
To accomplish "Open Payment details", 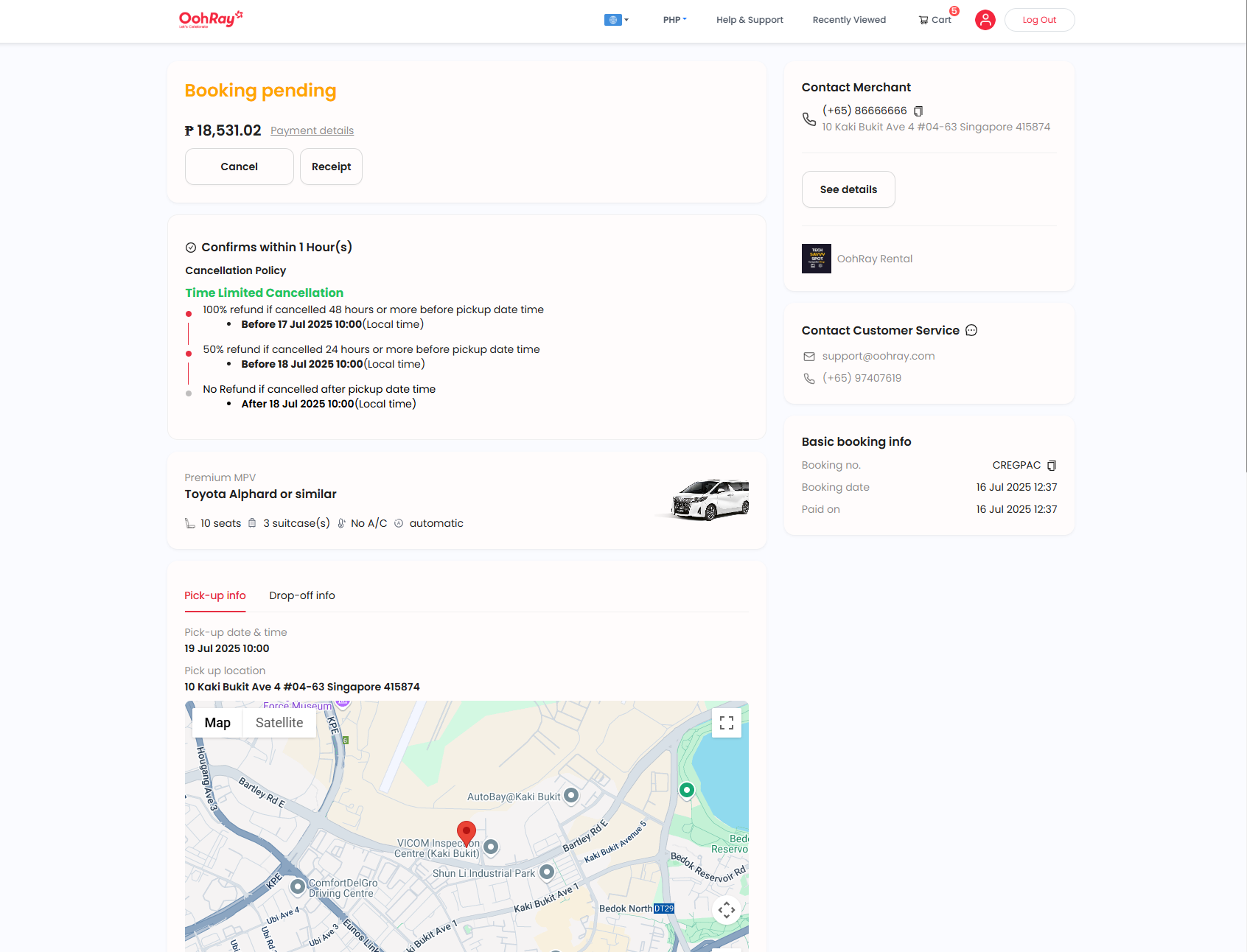I will [x=312, y=130].
